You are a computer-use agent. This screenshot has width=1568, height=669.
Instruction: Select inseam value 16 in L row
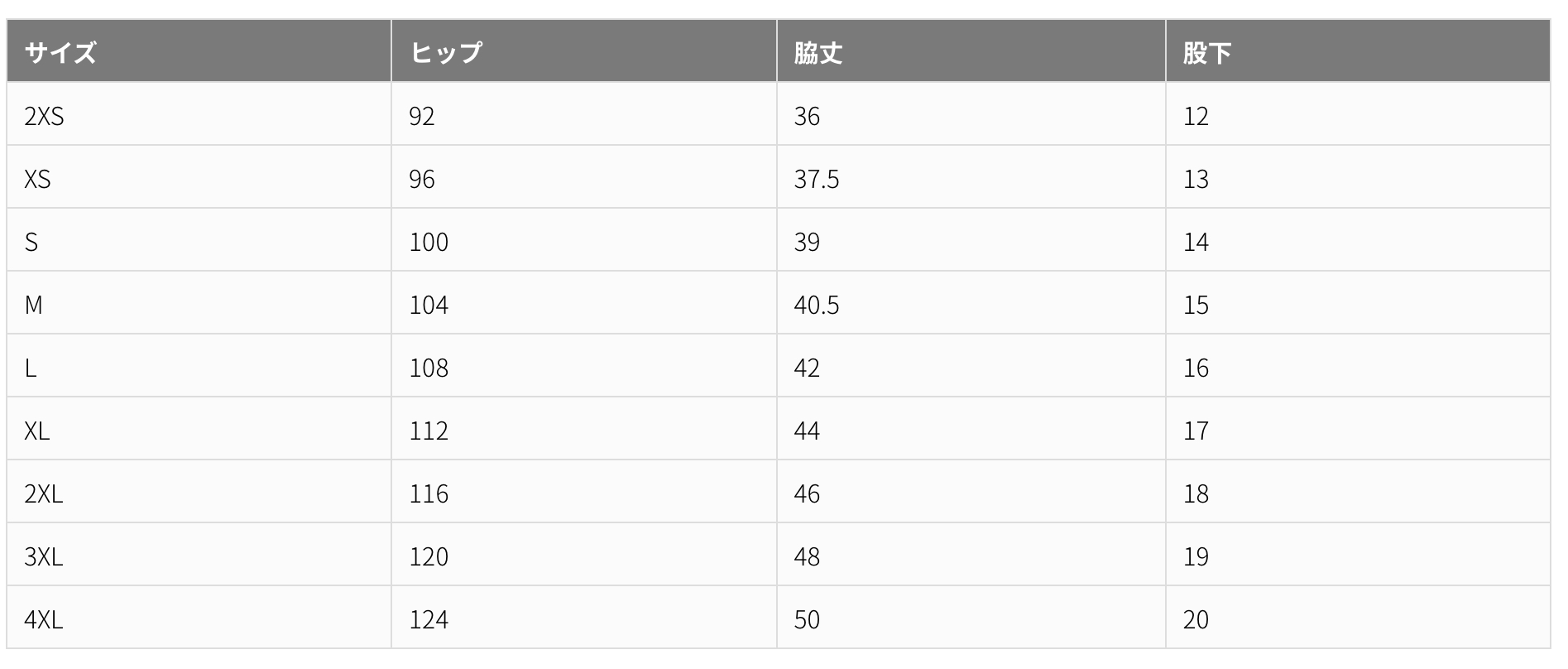coord(1358,366)
